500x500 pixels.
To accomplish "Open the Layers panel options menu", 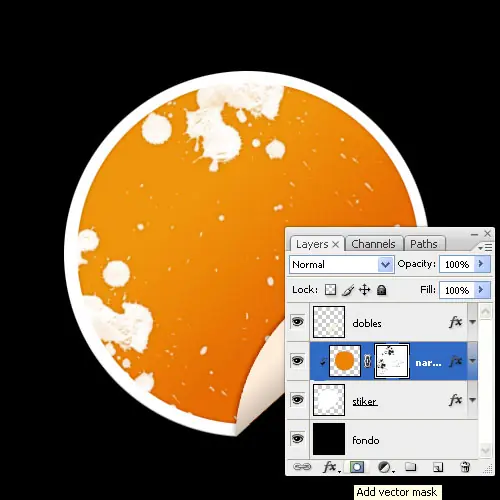I will (485, 247).
